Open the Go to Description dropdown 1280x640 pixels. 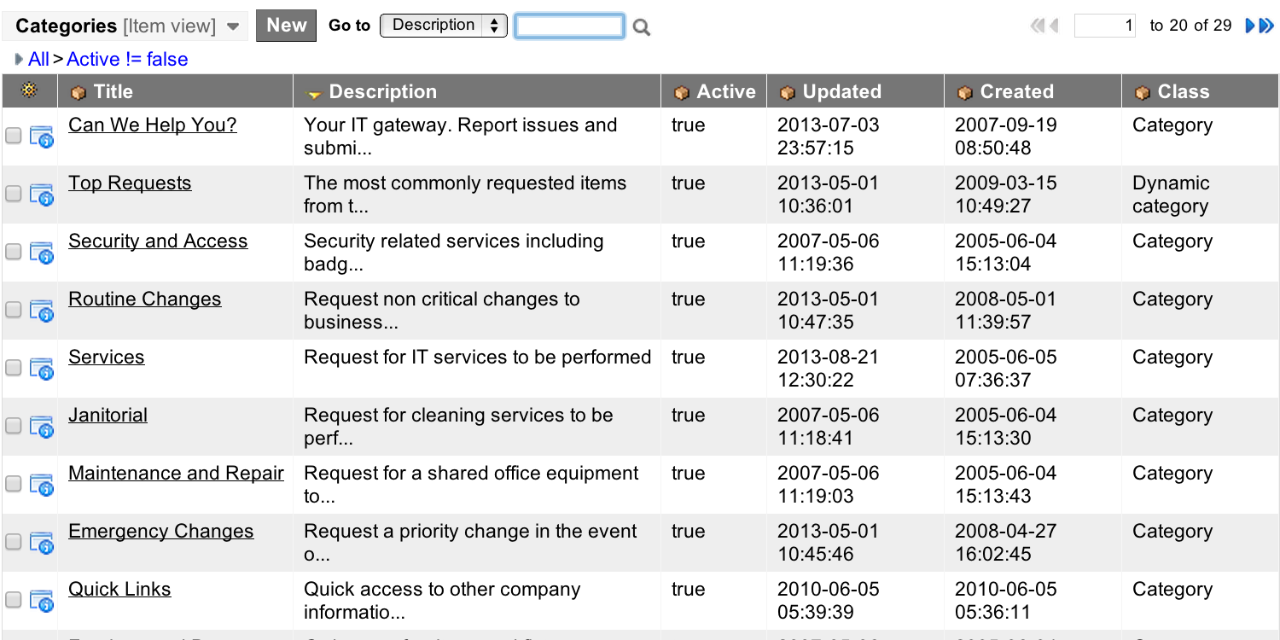443,24
